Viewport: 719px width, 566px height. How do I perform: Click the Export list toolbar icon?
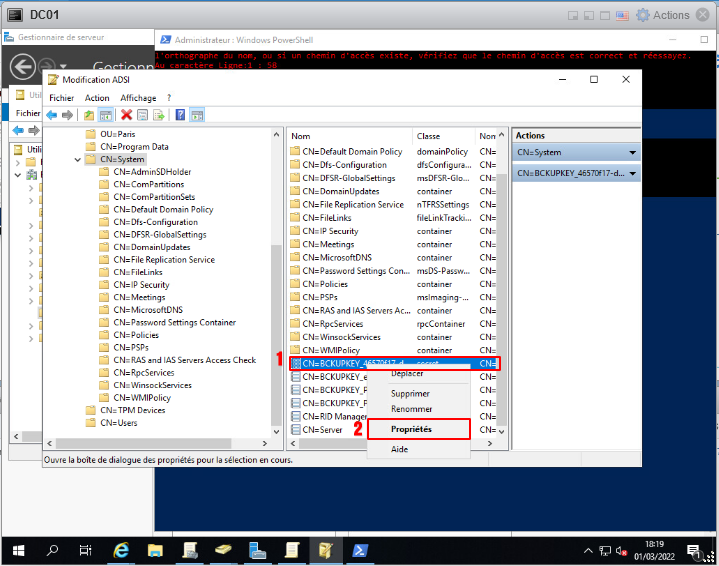(x=158, y=115)
